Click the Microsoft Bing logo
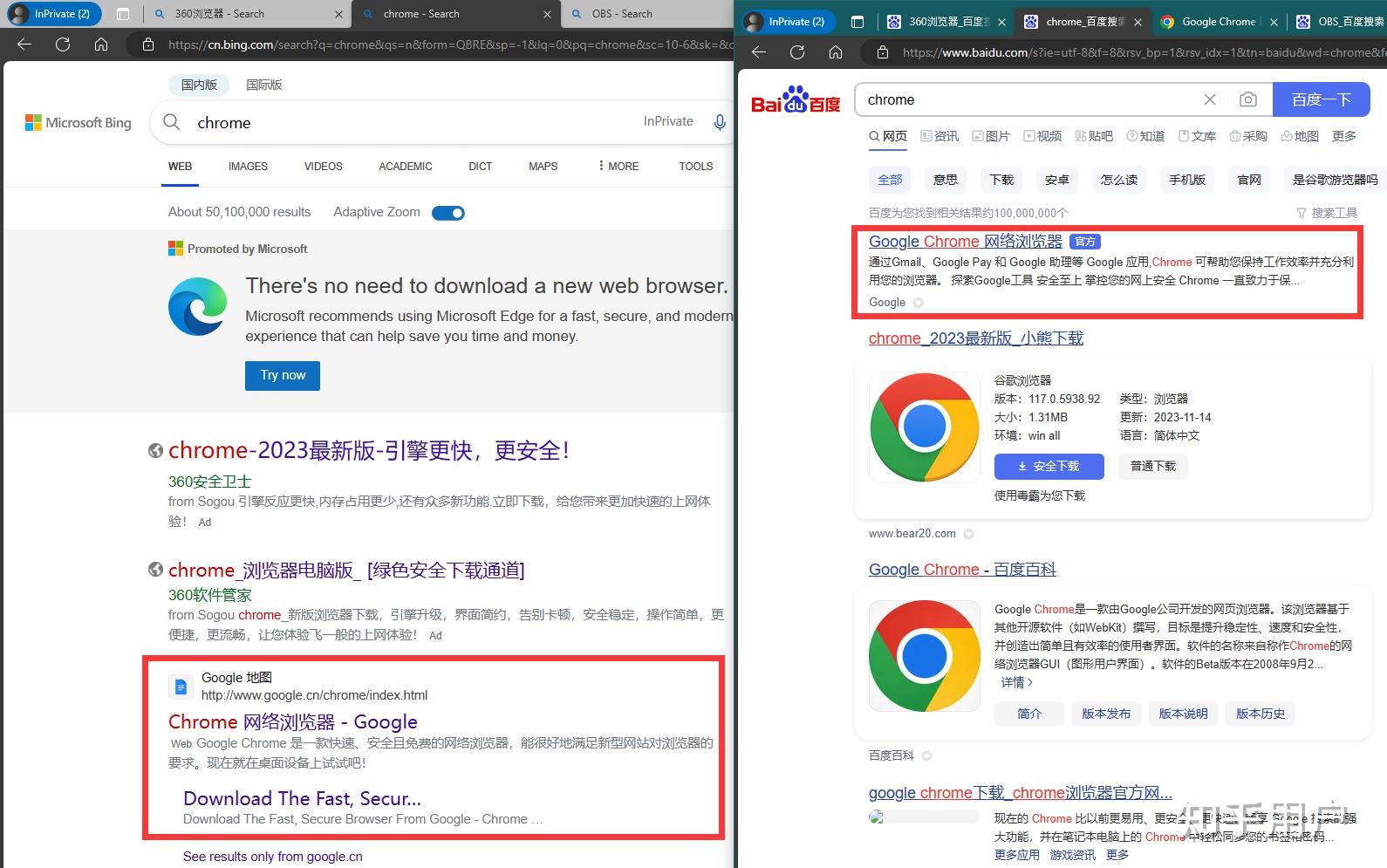The width and height of the screenshot is (1387, 868). click(x=79, y=123)
